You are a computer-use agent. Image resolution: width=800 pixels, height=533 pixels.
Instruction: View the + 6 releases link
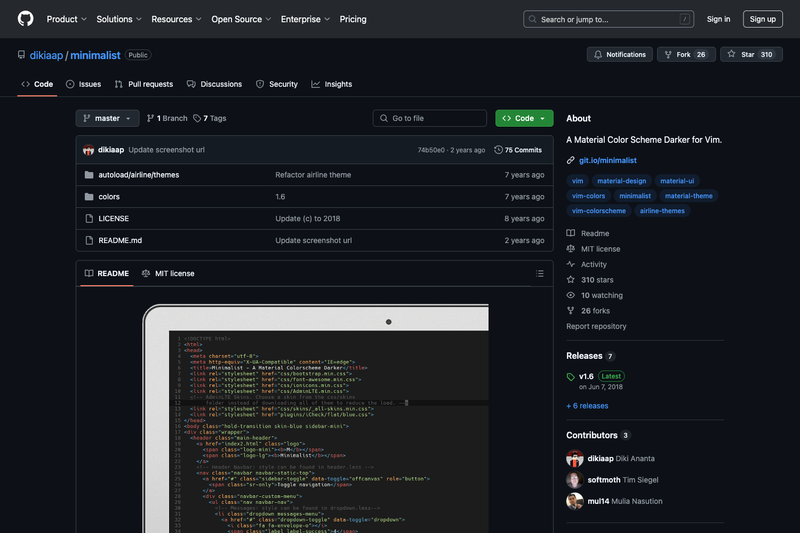click(x=587, y=406)
